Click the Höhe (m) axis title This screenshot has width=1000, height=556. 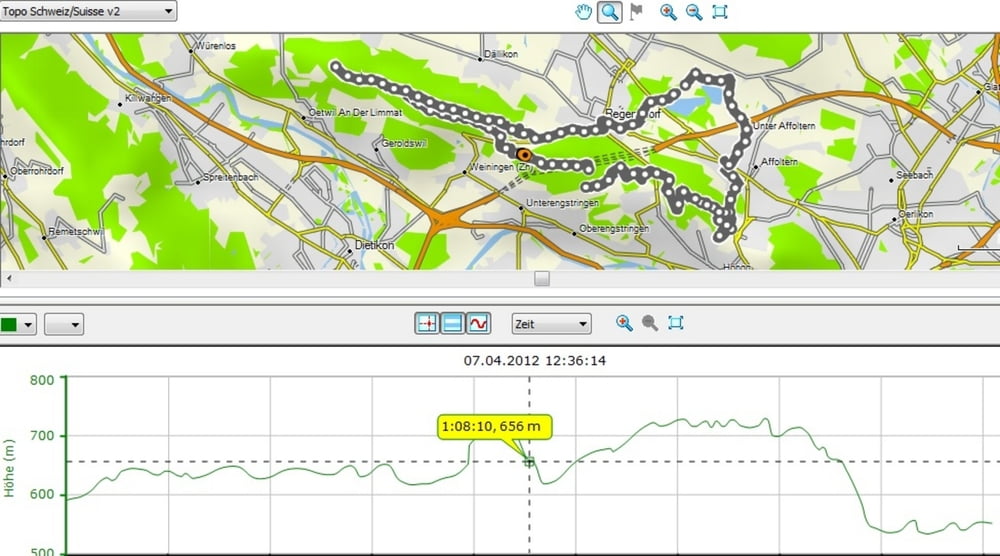(9, 468)
